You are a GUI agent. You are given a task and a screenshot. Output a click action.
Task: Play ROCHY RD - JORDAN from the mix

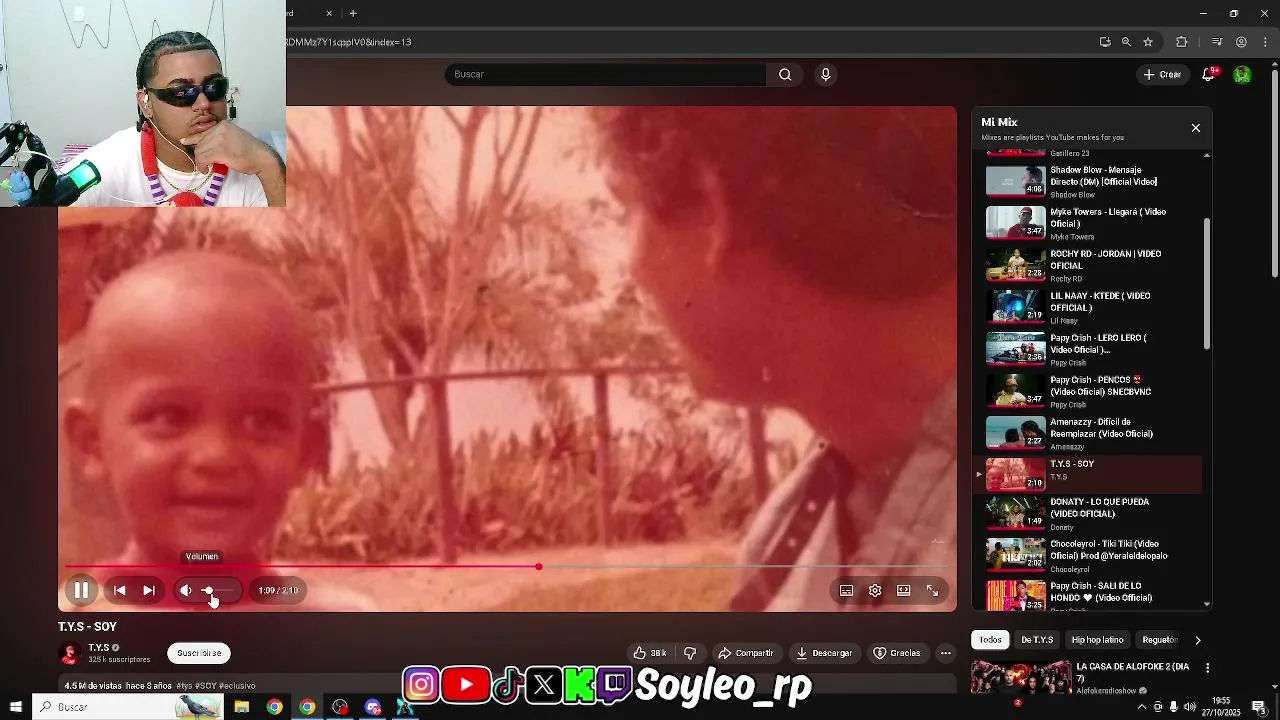(1092, 265)
